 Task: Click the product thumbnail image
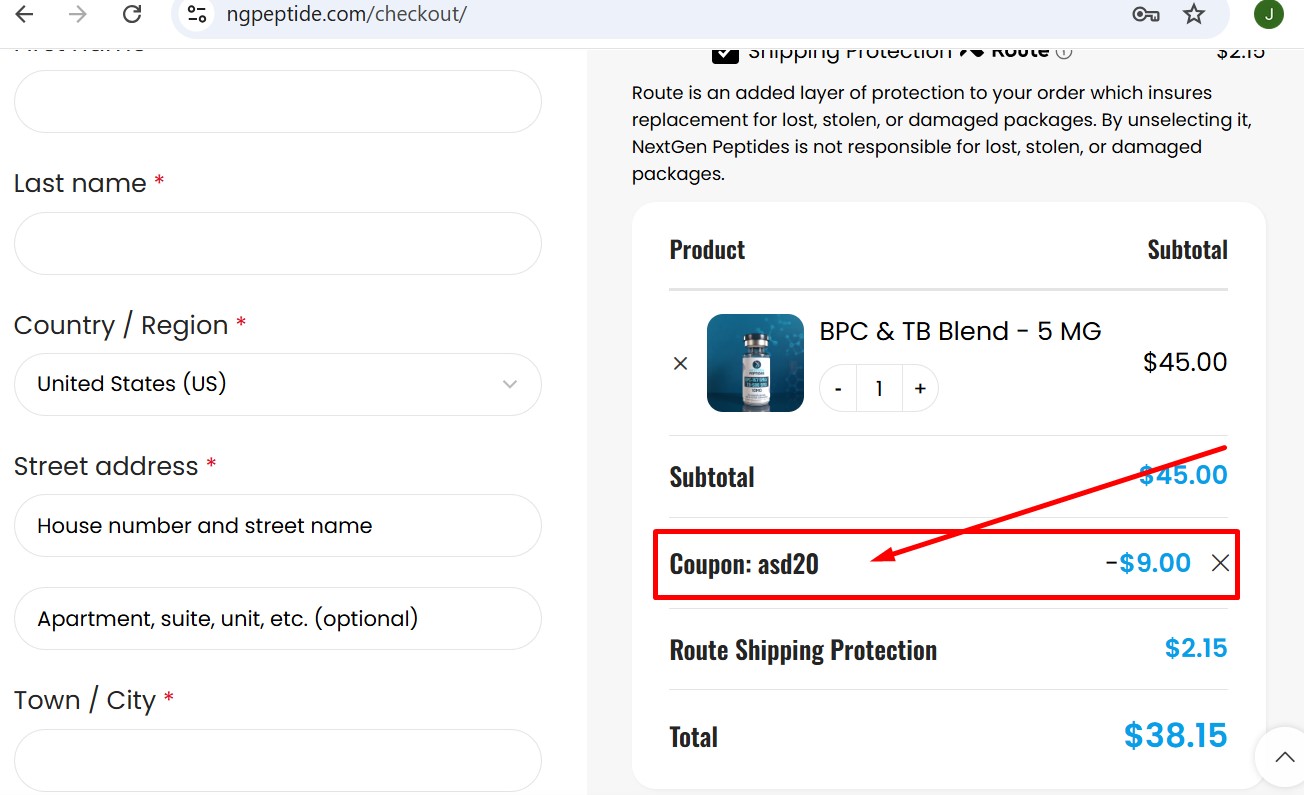[x=755, y=363]
